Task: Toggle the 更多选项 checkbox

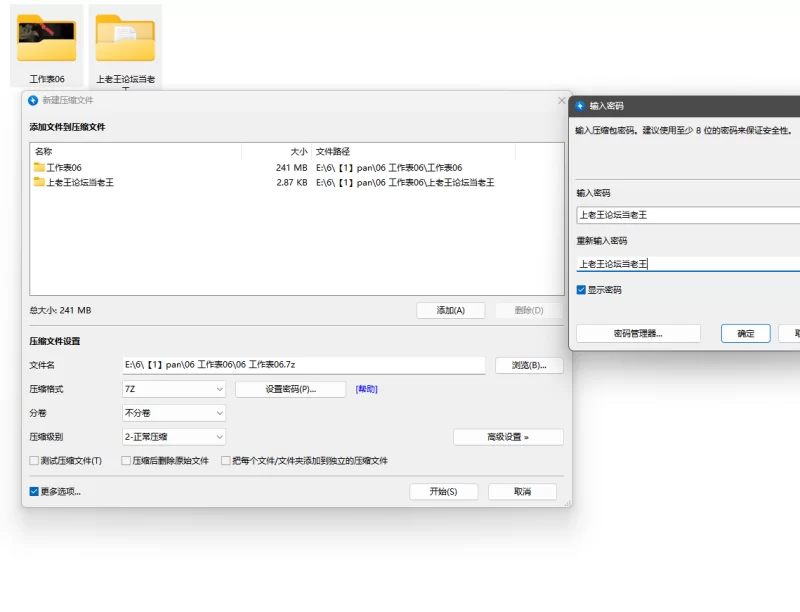Action: (34, 492)
